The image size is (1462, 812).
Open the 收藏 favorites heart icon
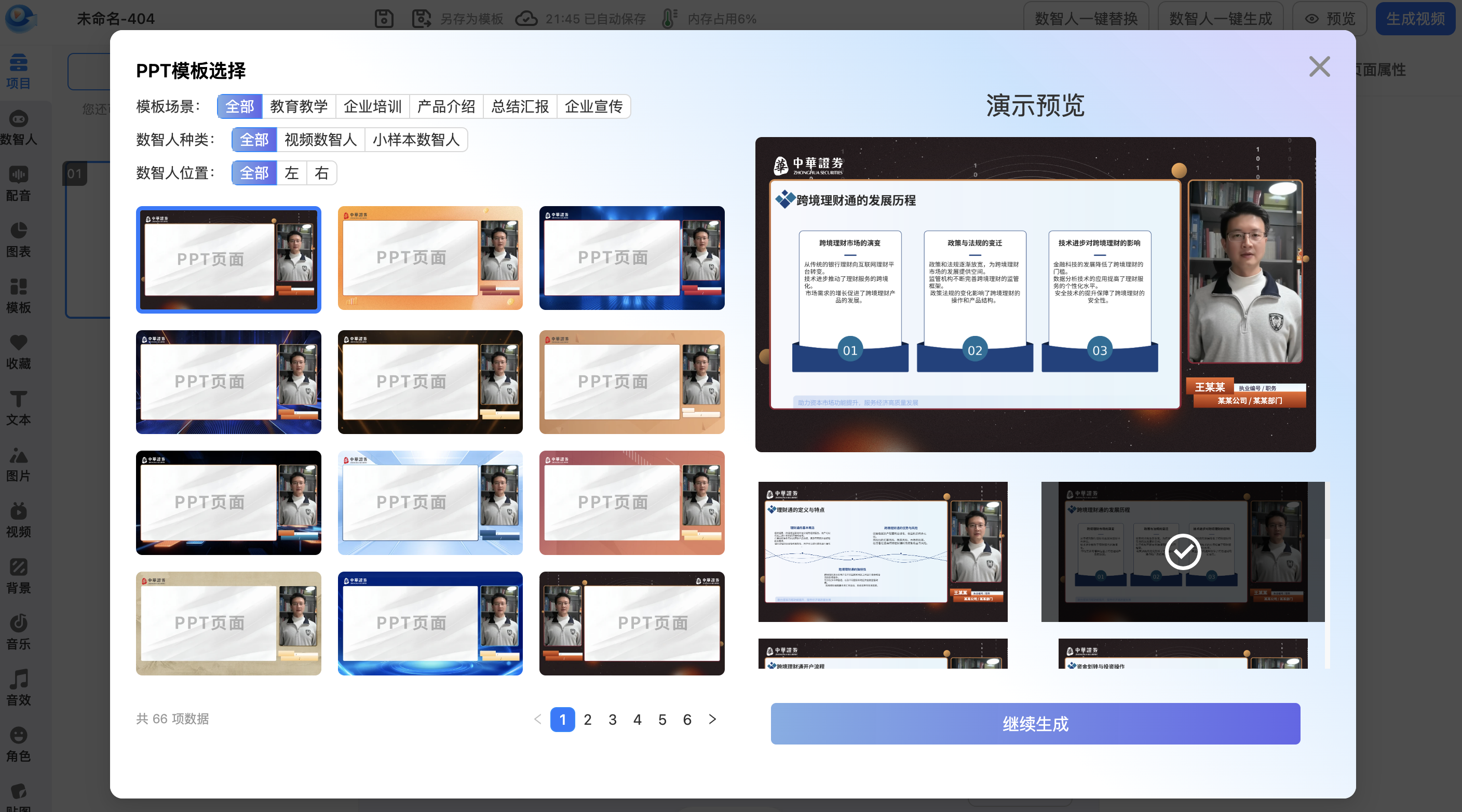point(18,351)
